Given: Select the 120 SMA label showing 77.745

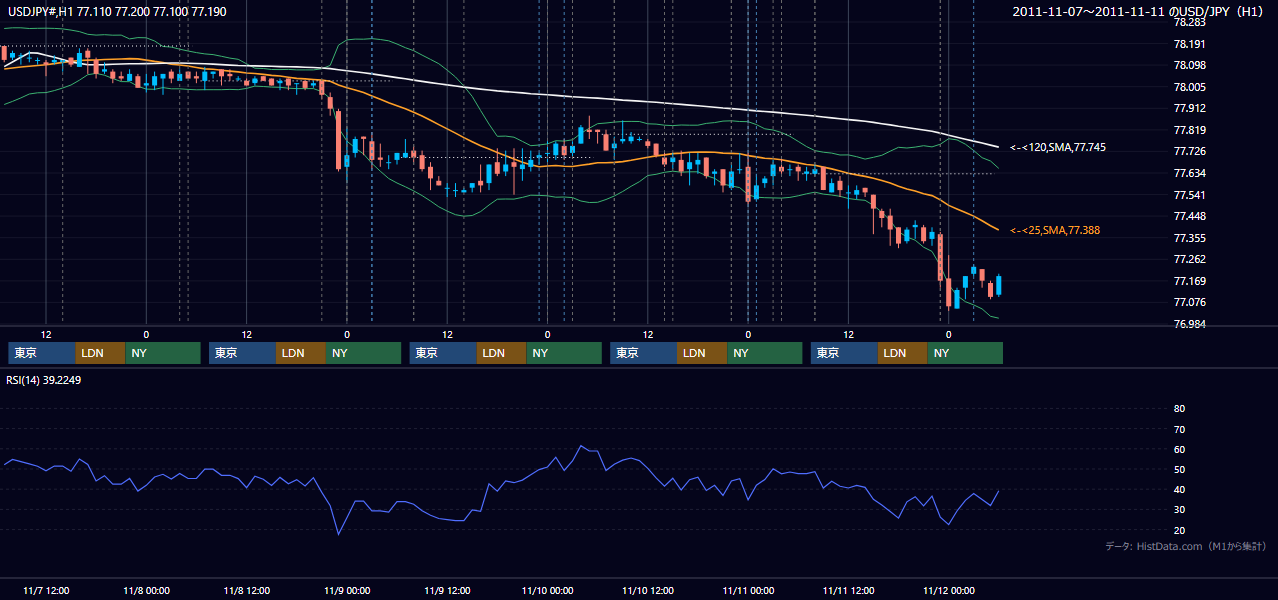Looking at the screenshot, I should point(1057,147).
